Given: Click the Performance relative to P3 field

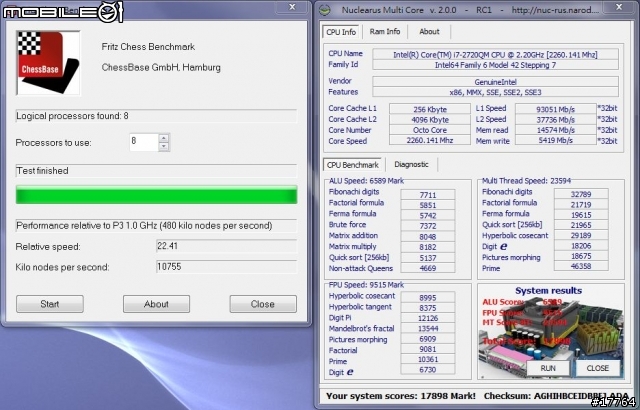Looking at the screenshot, I should 156,226.
